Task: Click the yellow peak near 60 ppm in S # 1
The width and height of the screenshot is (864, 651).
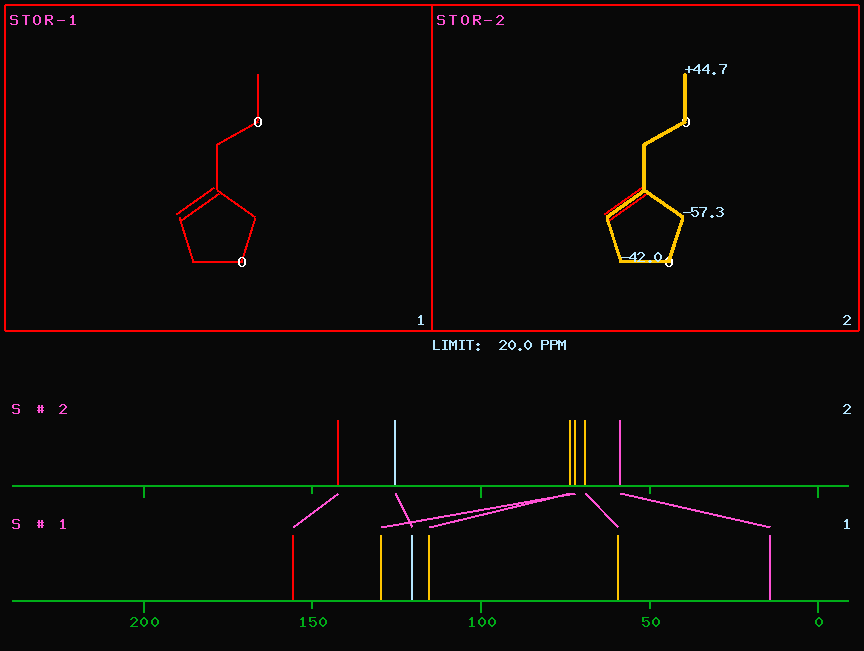Action: pos(618,567)
